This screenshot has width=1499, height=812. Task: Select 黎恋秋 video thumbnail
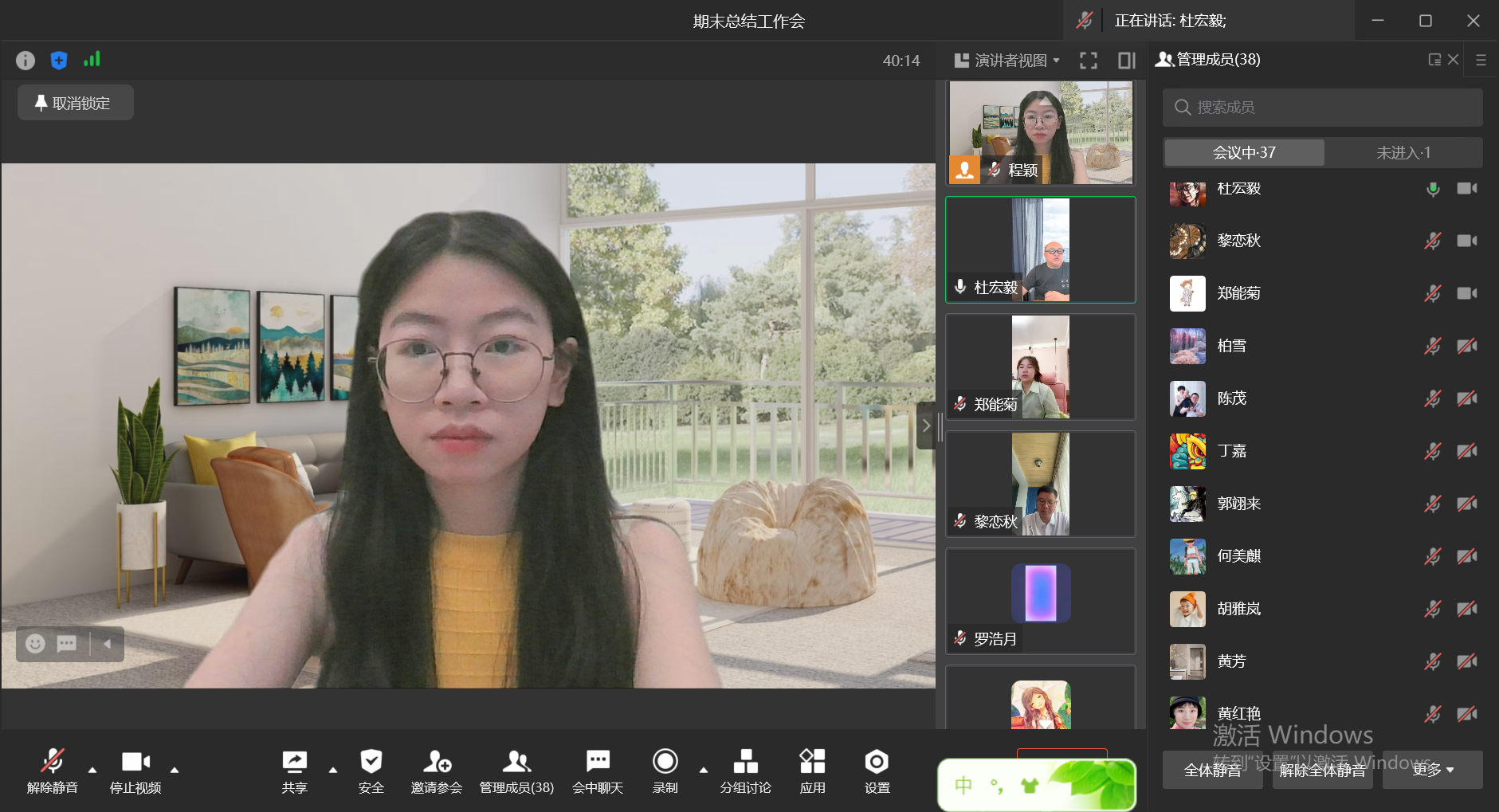click(x=1041, y=484)
